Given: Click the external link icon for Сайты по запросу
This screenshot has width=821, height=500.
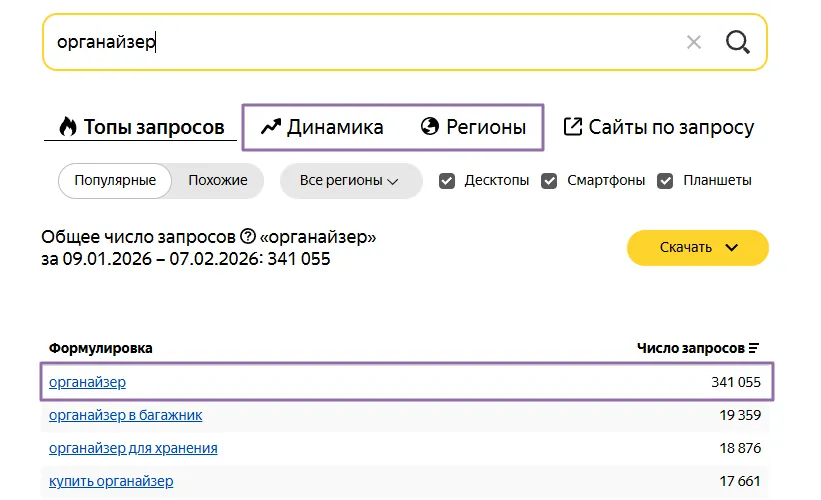Looking at the screenshot, I should [573, 127].
